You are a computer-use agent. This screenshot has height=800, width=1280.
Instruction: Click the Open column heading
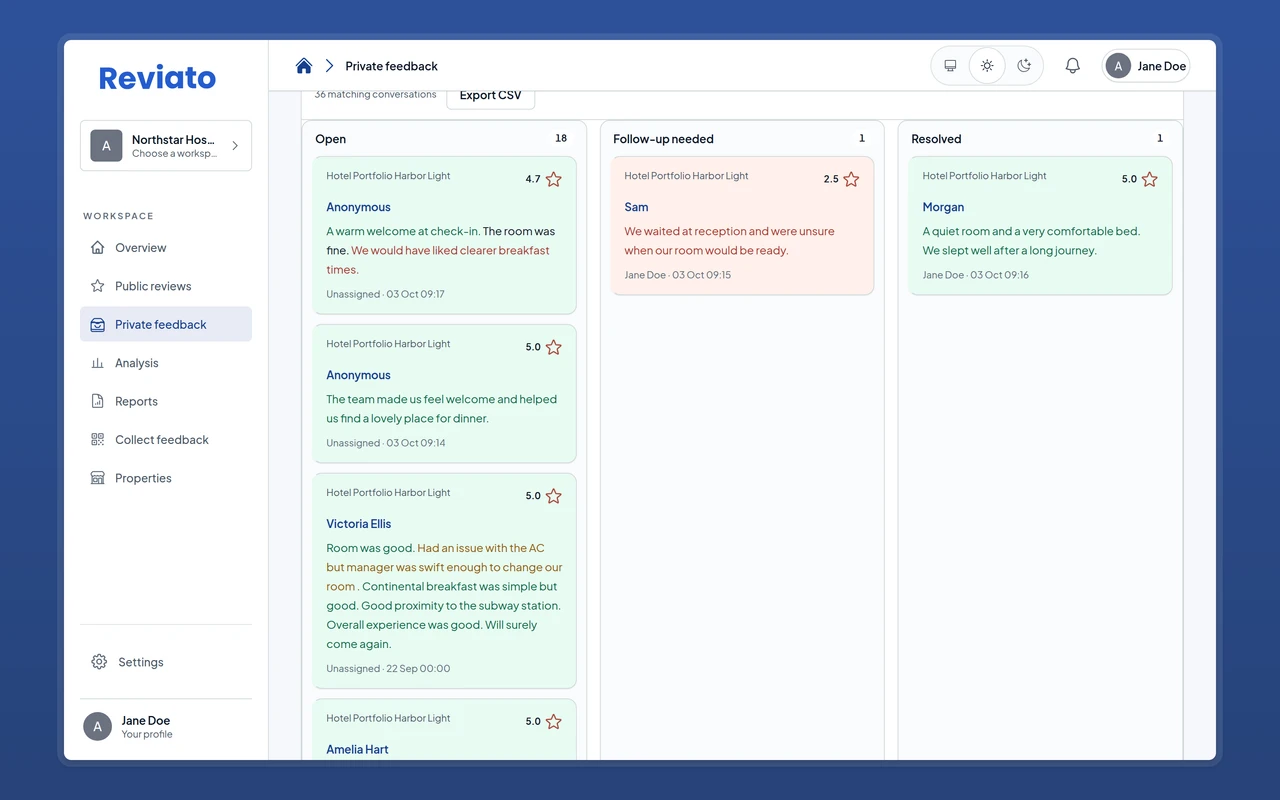tap(330, 139)
